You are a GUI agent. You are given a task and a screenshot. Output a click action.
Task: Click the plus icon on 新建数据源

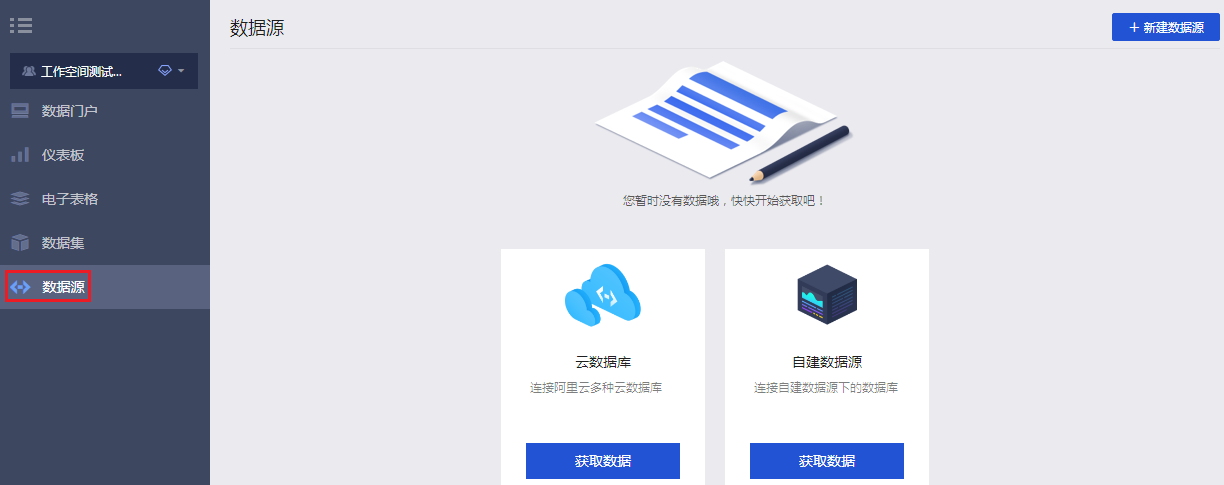click(x=1134, y=27)
